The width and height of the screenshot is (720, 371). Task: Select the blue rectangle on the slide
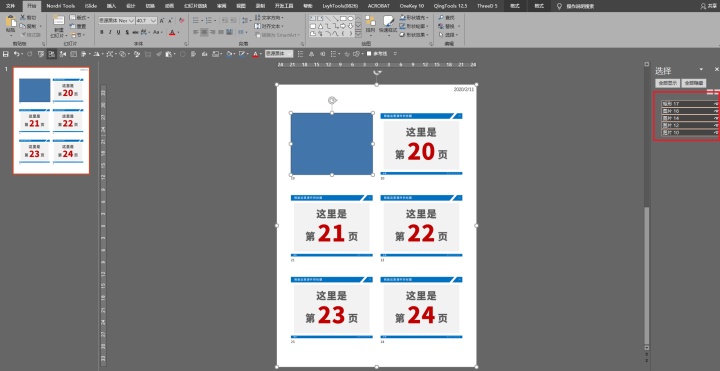pyautogui.click(x=332, y=144)
